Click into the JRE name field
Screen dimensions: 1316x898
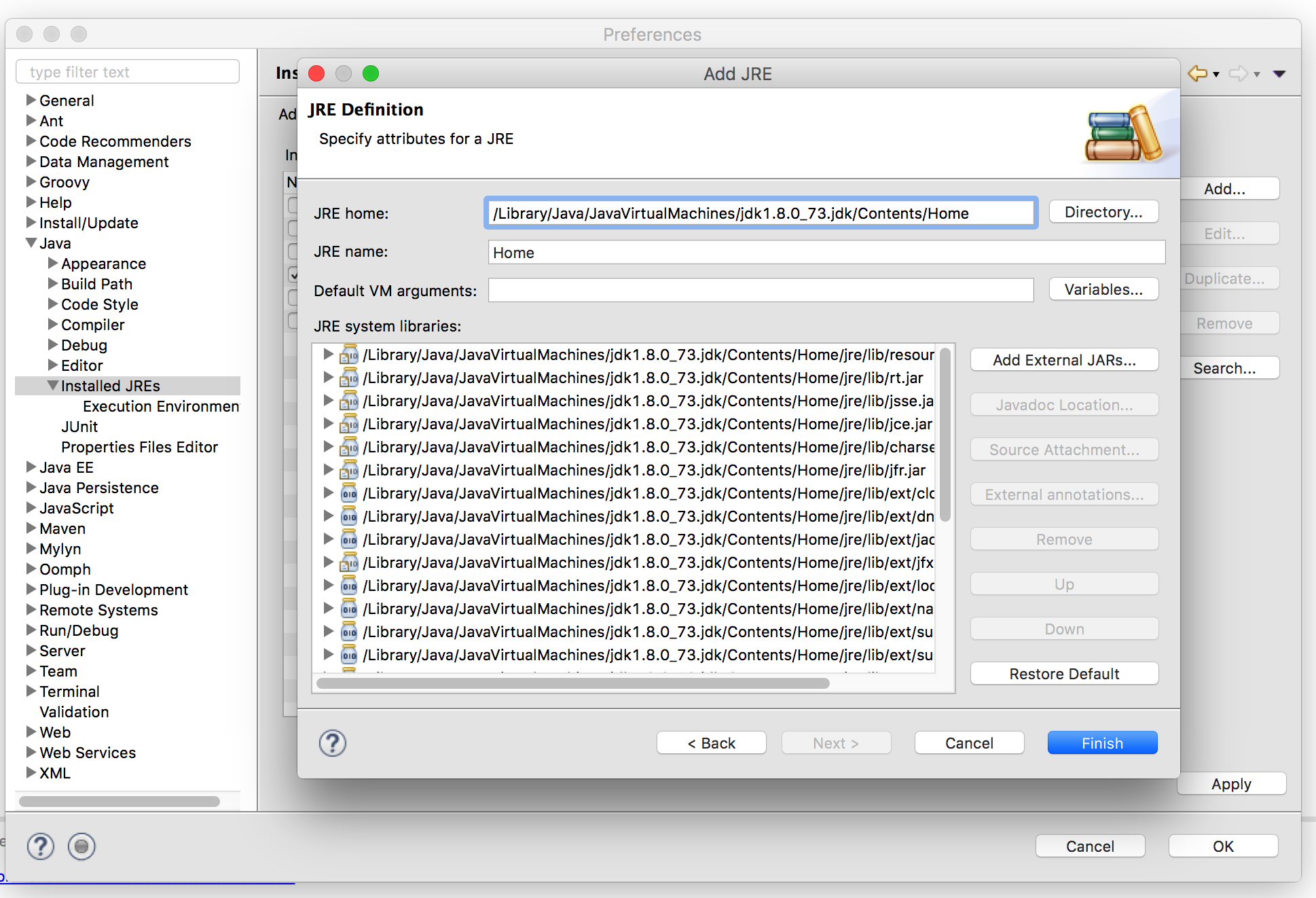click(826, 253)
